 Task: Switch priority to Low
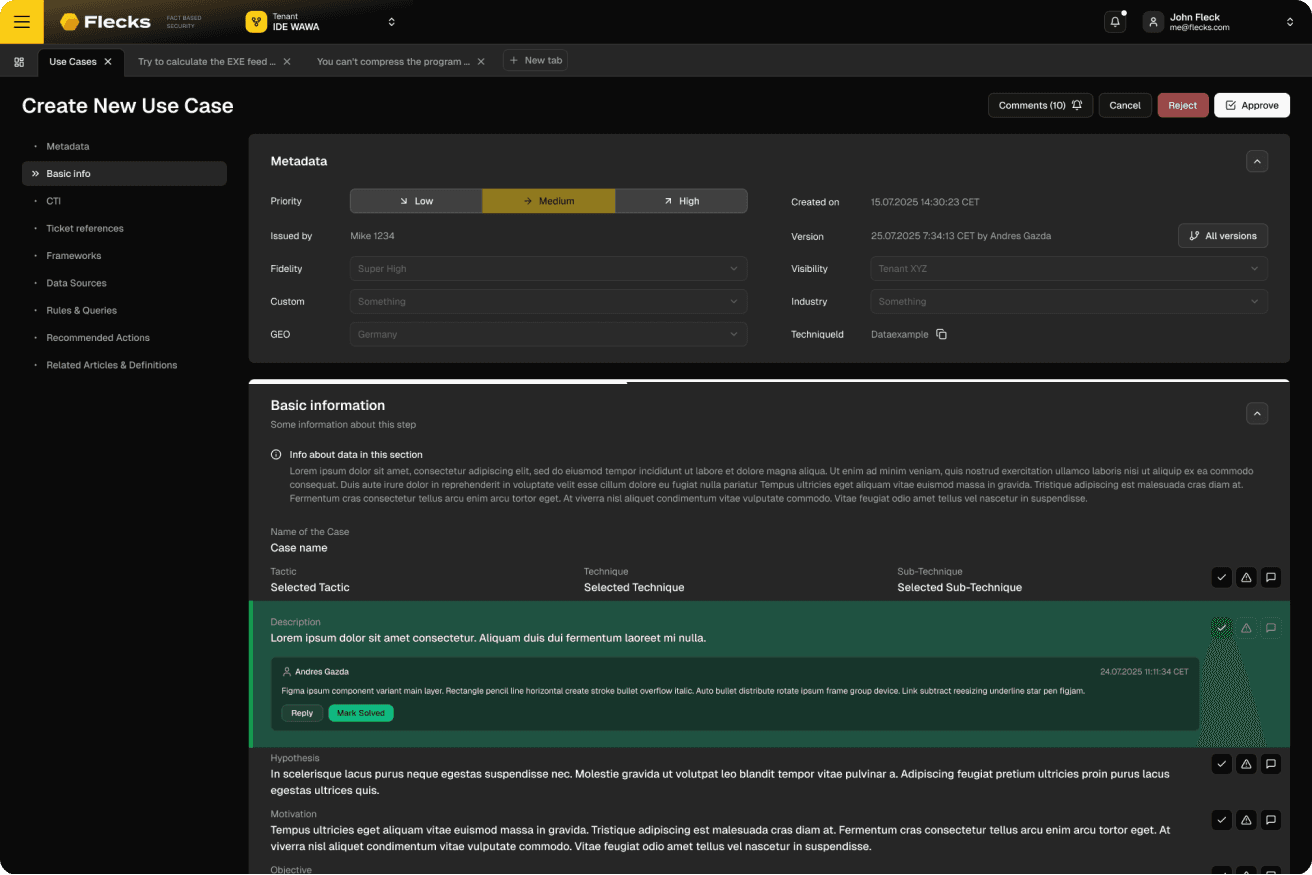pos(415,200)
